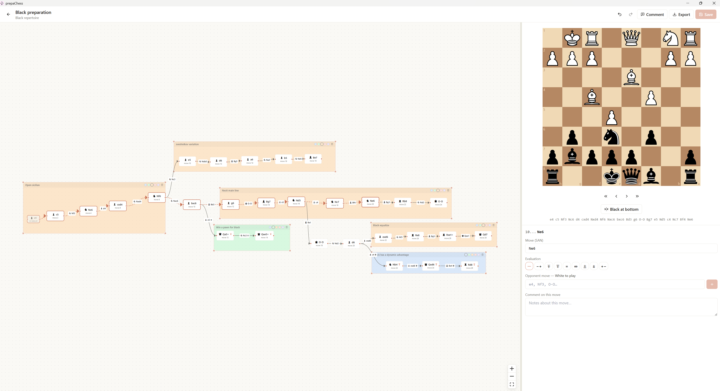Close the Win a pawn for black group
The width and height of the screenshot is (720, 391).
[x=287, y=227]
